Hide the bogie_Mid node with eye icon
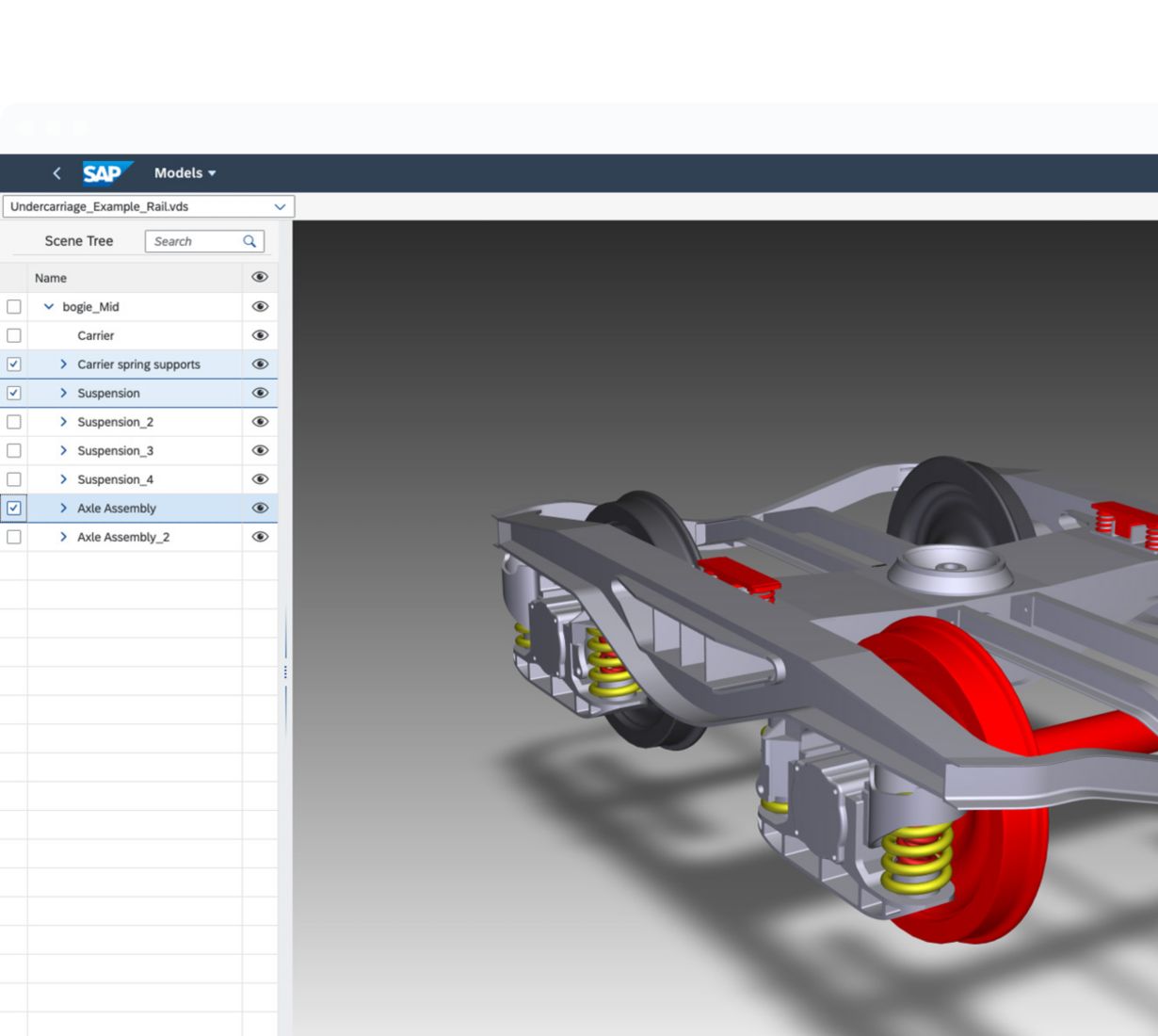The height and width of the screenshot is (1036, 1158). point(260,306)
